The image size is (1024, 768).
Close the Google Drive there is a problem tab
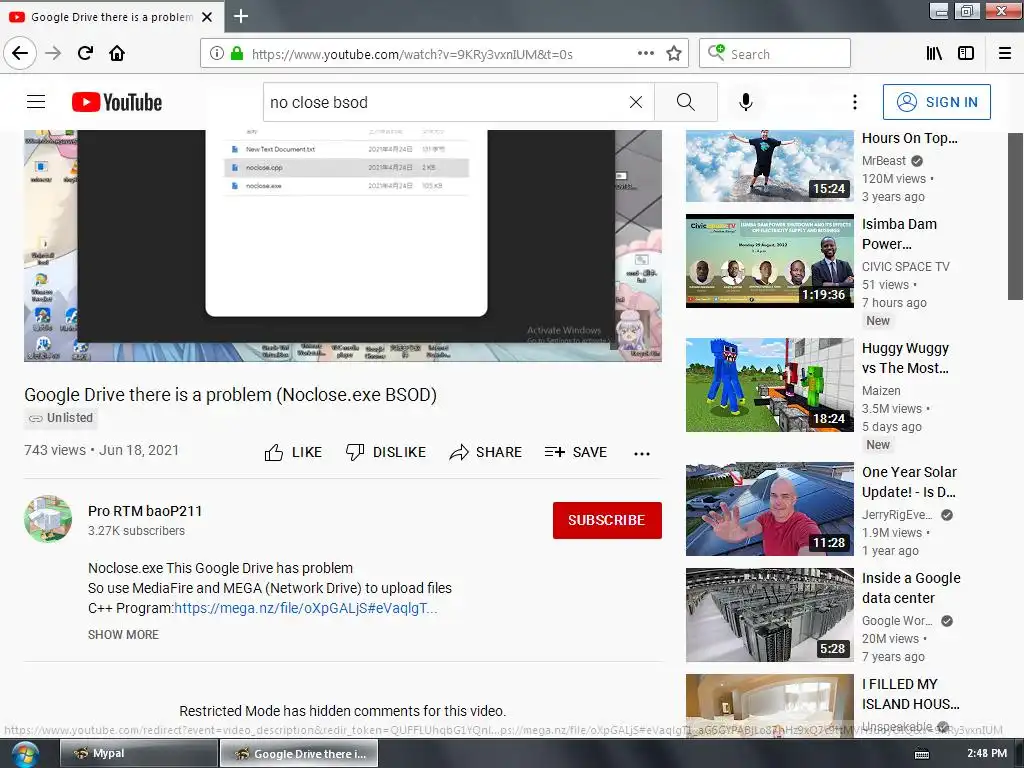pyautogui.click(x=207, y=17)
